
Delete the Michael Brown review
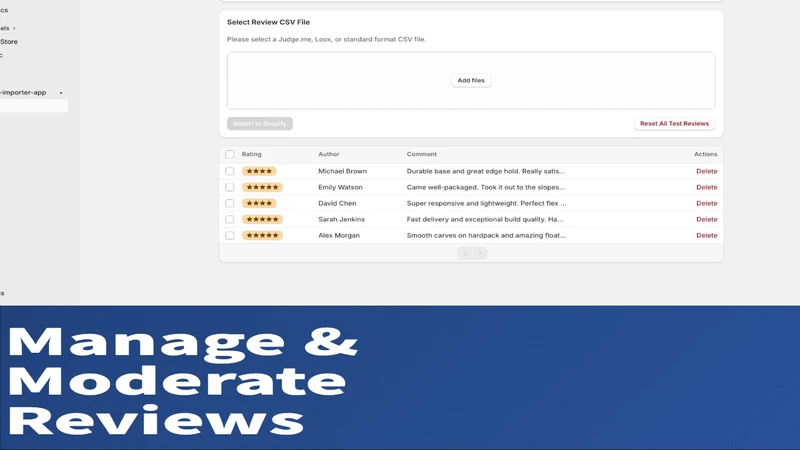click(x=707, y=171)
